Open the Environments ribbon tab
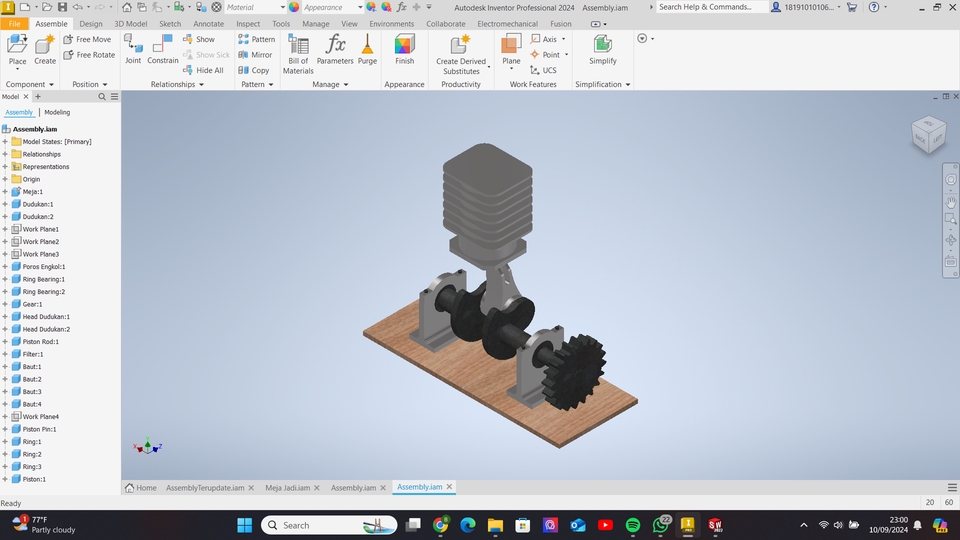 391,24
